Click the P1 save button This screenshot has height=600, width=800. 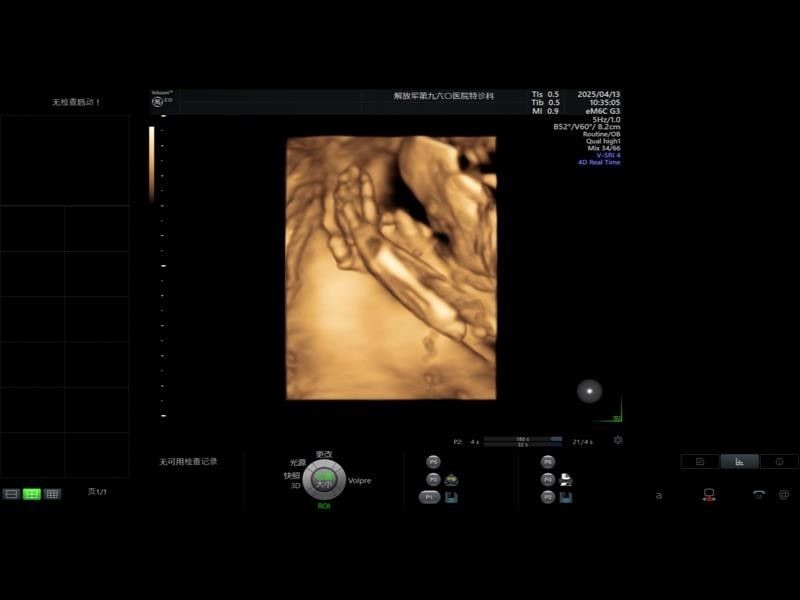click(x=429, y=497)
